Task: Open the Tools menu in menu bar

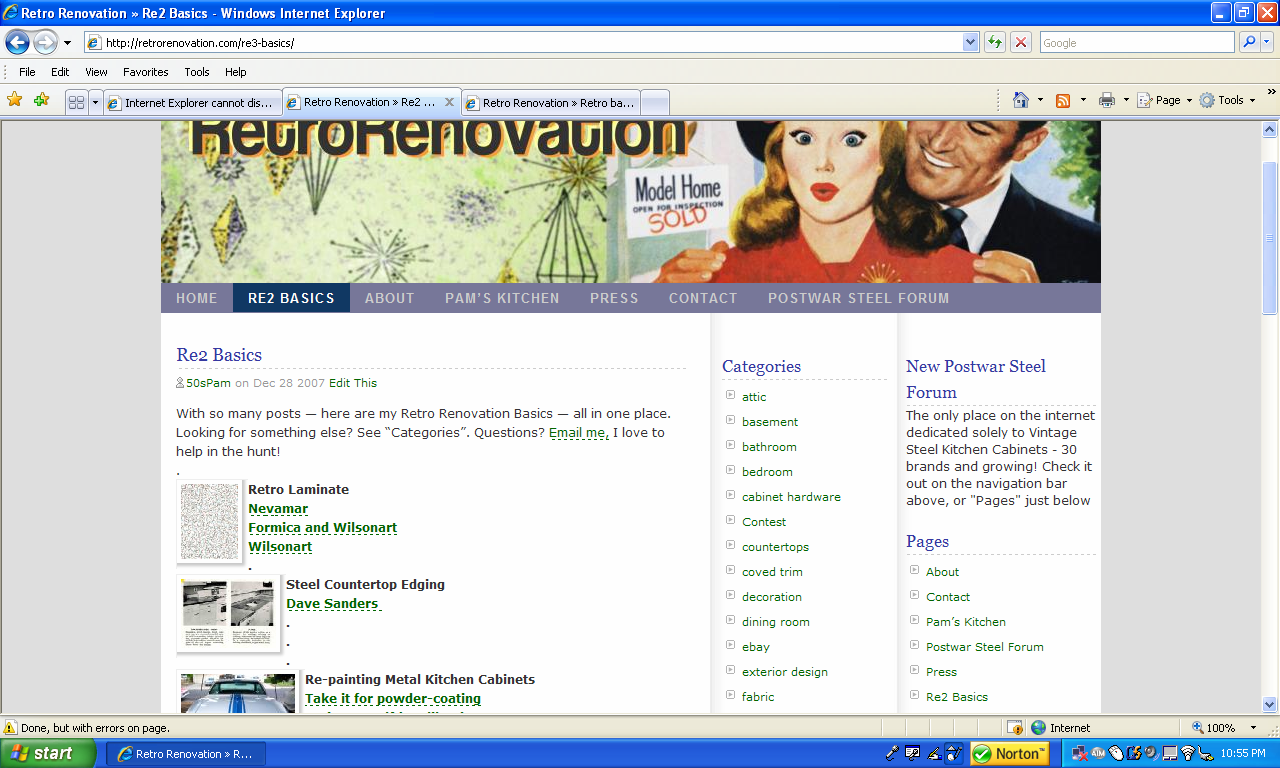Action: [197, 72]
